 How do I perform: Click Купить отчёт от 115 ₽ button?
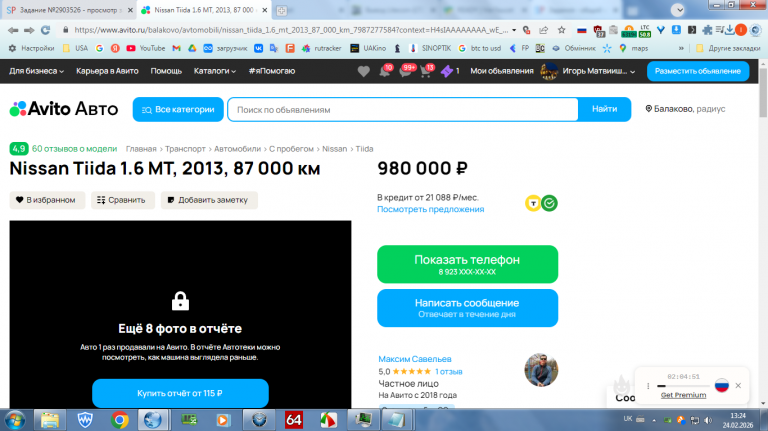click(x=180, y=393)
